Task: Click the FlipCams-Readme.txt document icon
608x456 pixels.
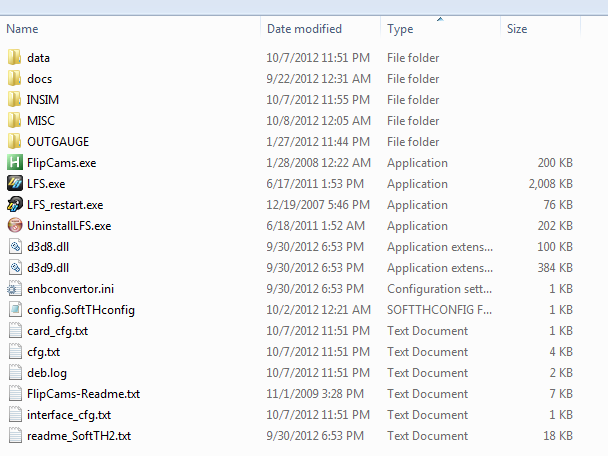Action: click(15, 393)
